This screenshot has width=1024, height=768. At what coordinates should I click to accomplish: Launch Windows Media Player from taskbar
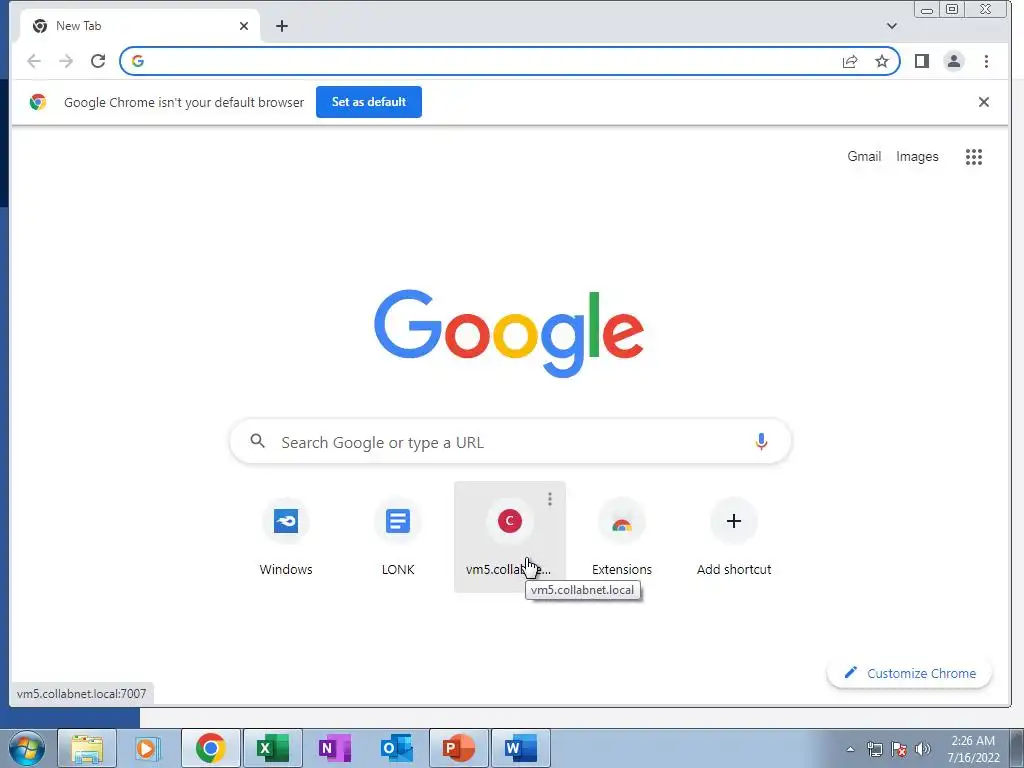148,748
